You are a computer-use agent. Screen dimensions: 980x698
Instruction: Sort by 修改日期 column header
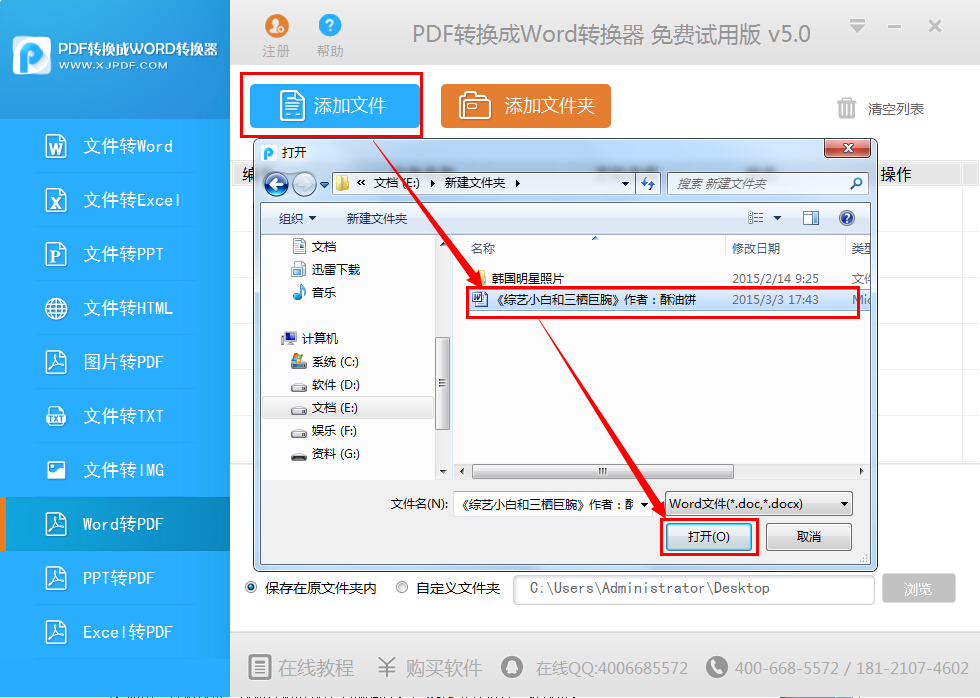pyautogui.click(x=756, y=249)
